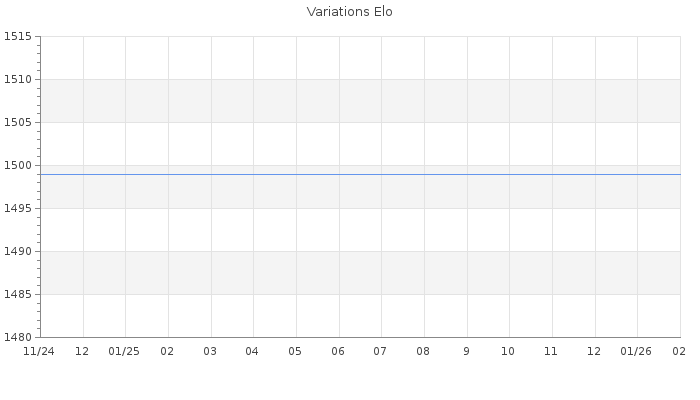Click the 11/24 date label
The image size is (700, 400).
point(39,352)
